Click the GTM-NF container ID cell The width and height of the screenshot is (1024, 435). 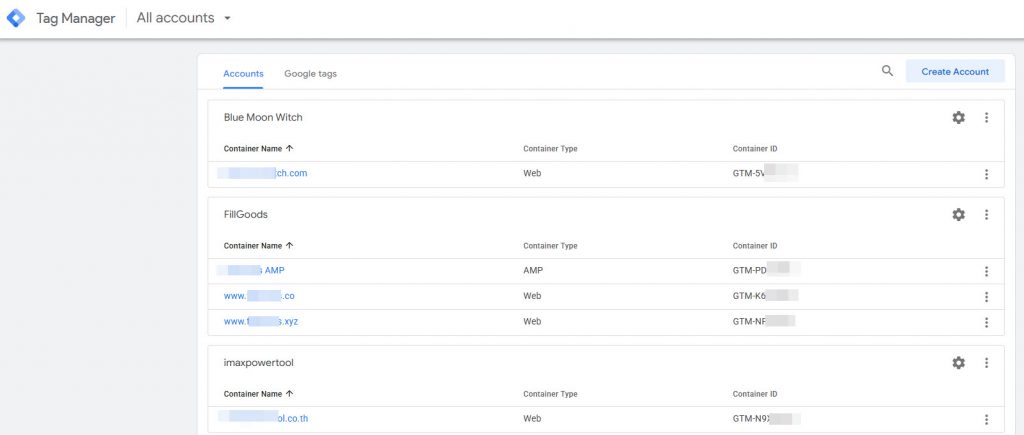coord(764,321)
